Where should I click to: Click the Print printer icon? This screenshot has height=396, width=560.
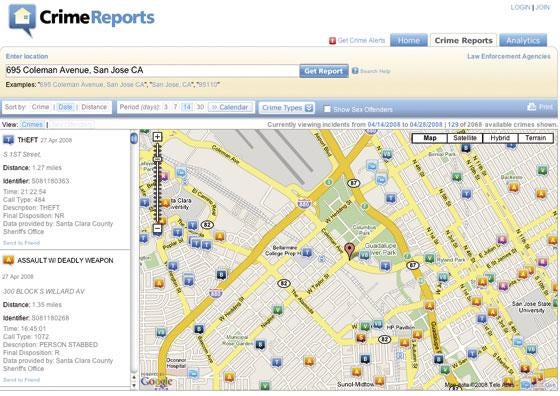532,106
